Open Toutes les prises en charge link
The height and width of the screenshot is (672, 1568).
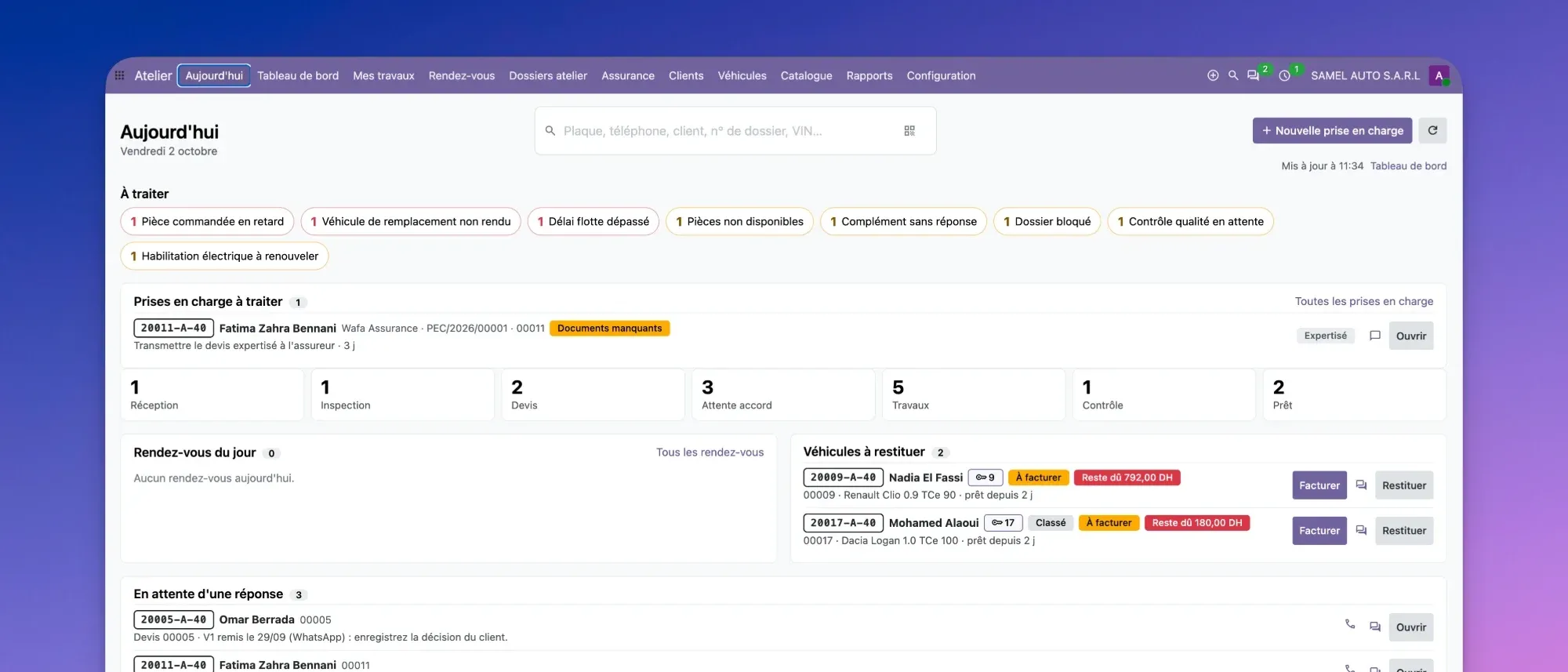click(x=1364, y=302)
